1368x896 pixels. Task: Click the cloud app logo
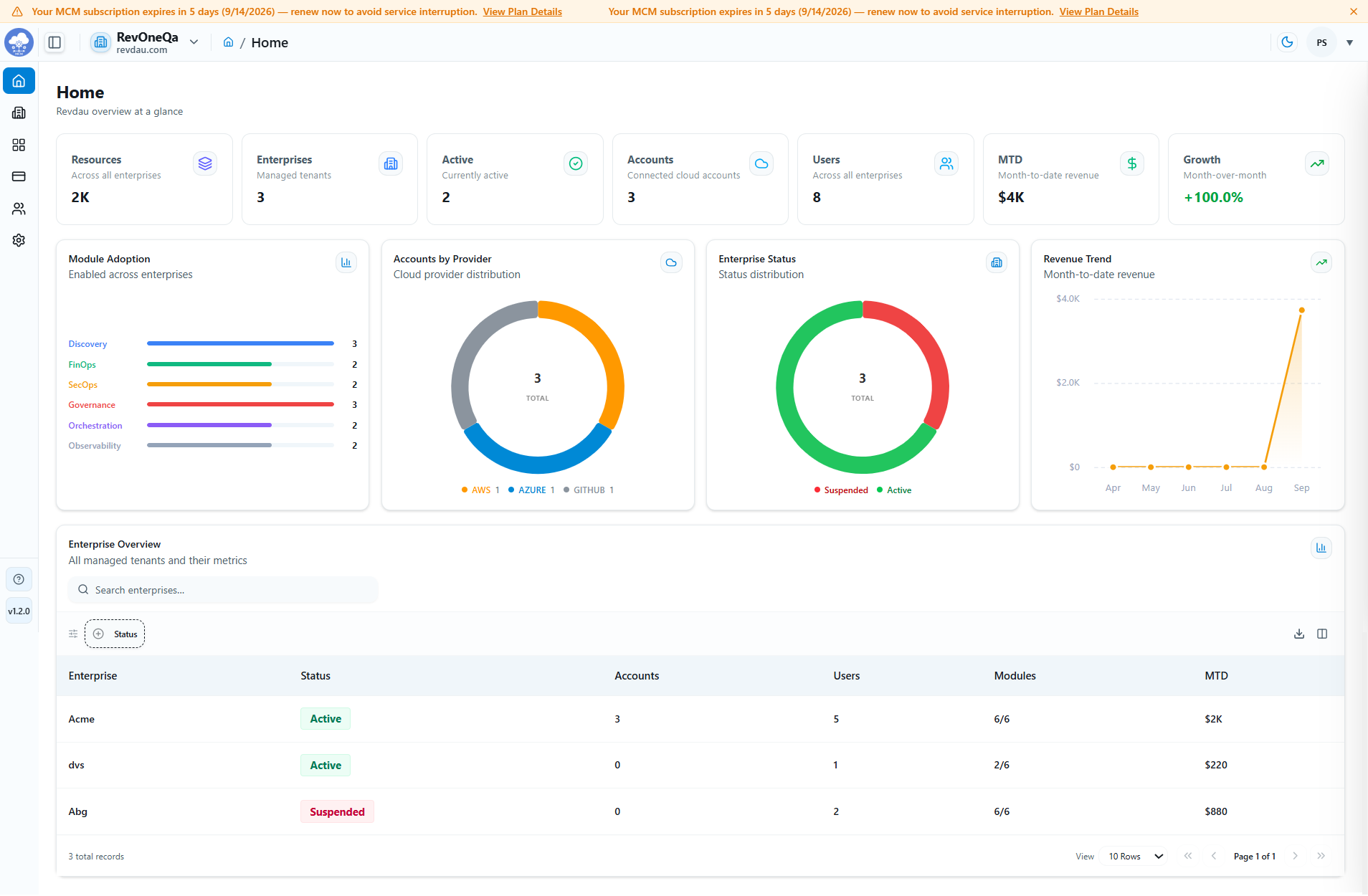19,42
